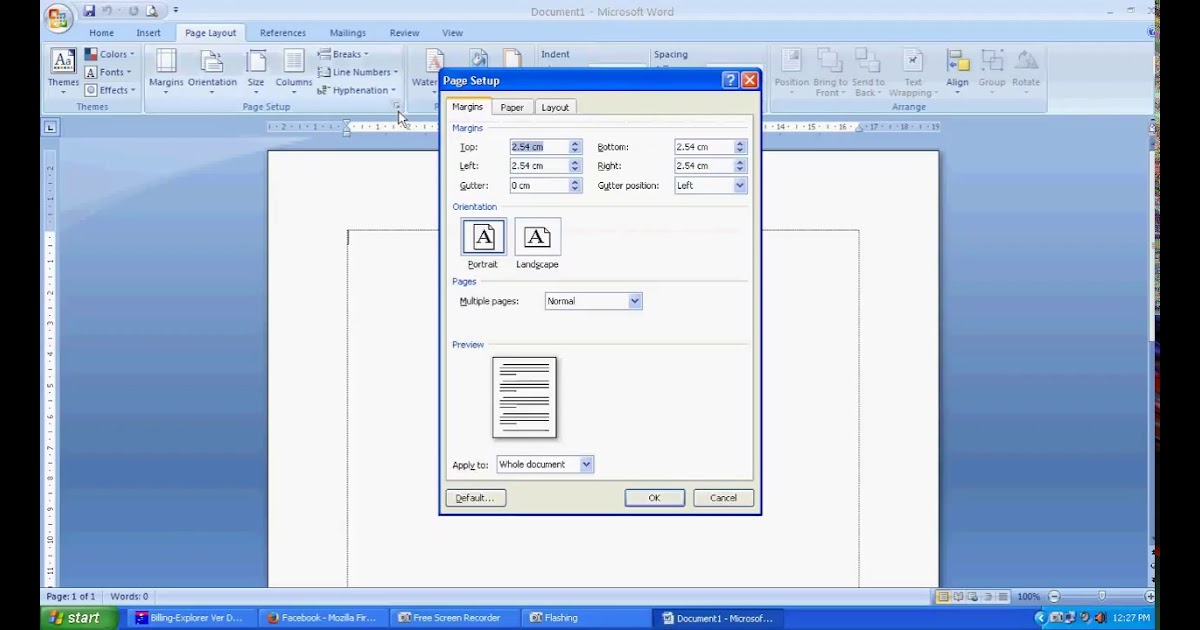1200x630 pixels.
Task: Save the document from Quick Access toolbar
Action: 89,11
